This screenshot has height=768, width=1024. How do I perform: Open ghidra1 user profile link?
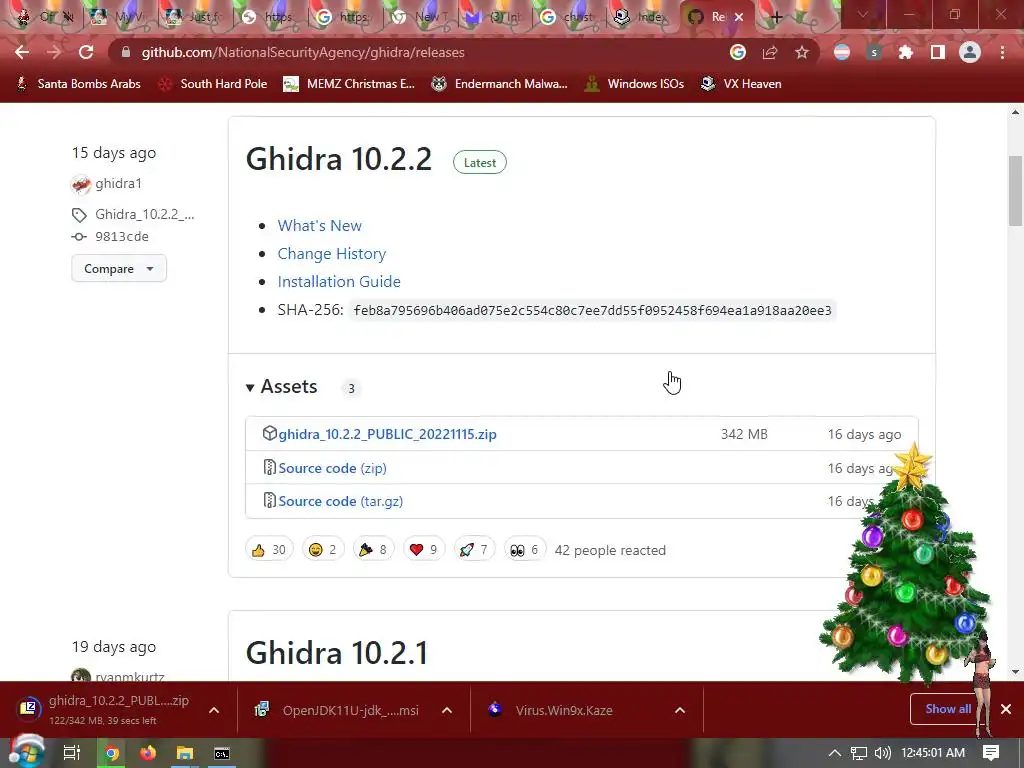pyautogui.click(x=118, y=184)
